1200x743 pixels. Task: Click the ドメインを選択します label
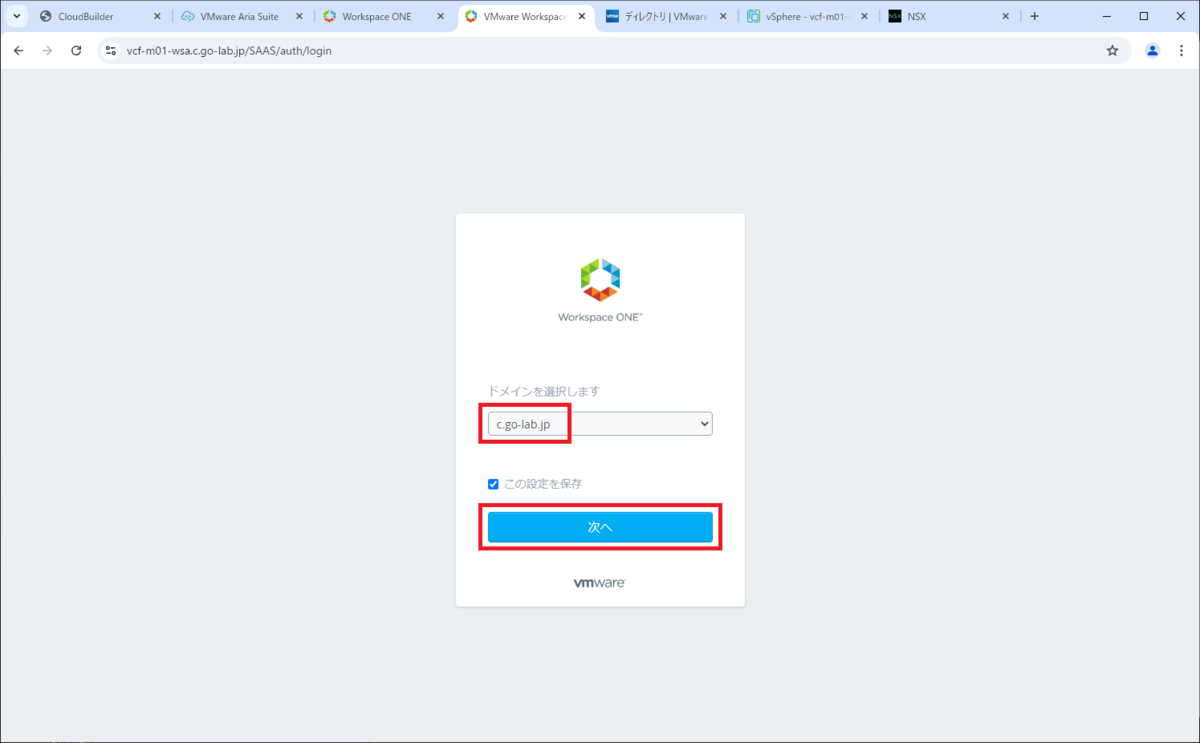point(543,391)
